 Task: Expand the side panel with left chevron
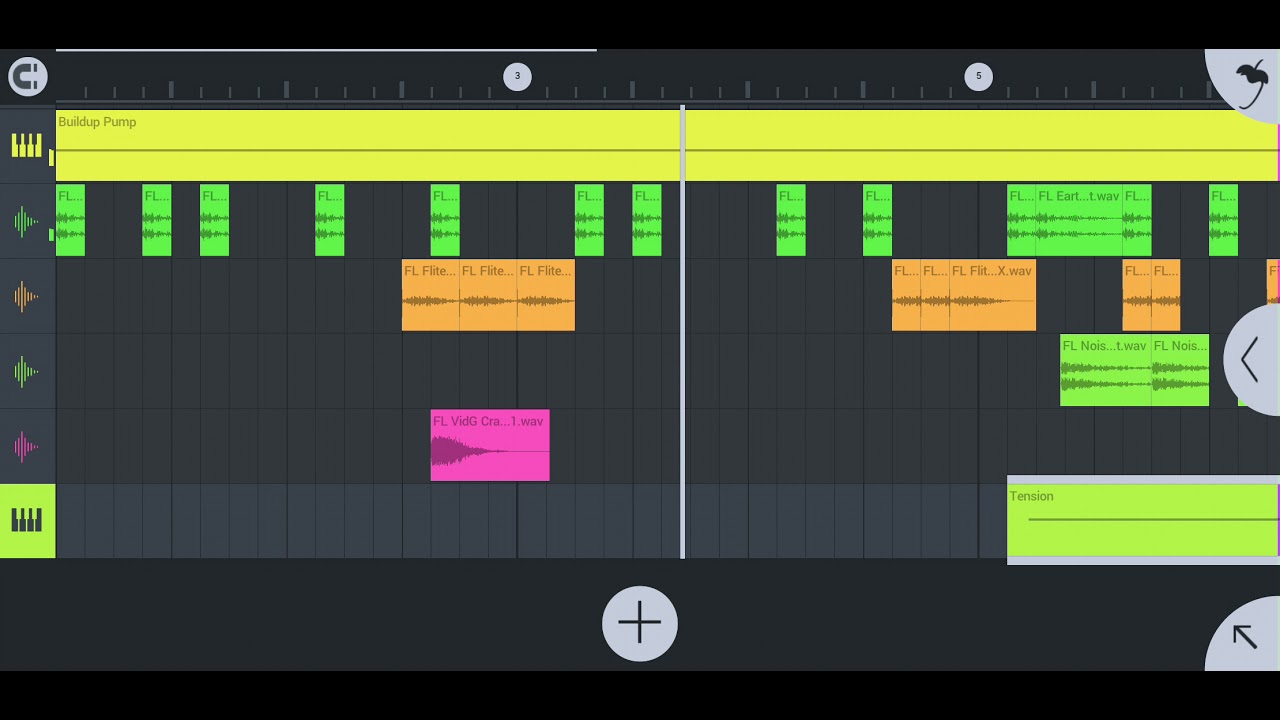pos(1252,360)
